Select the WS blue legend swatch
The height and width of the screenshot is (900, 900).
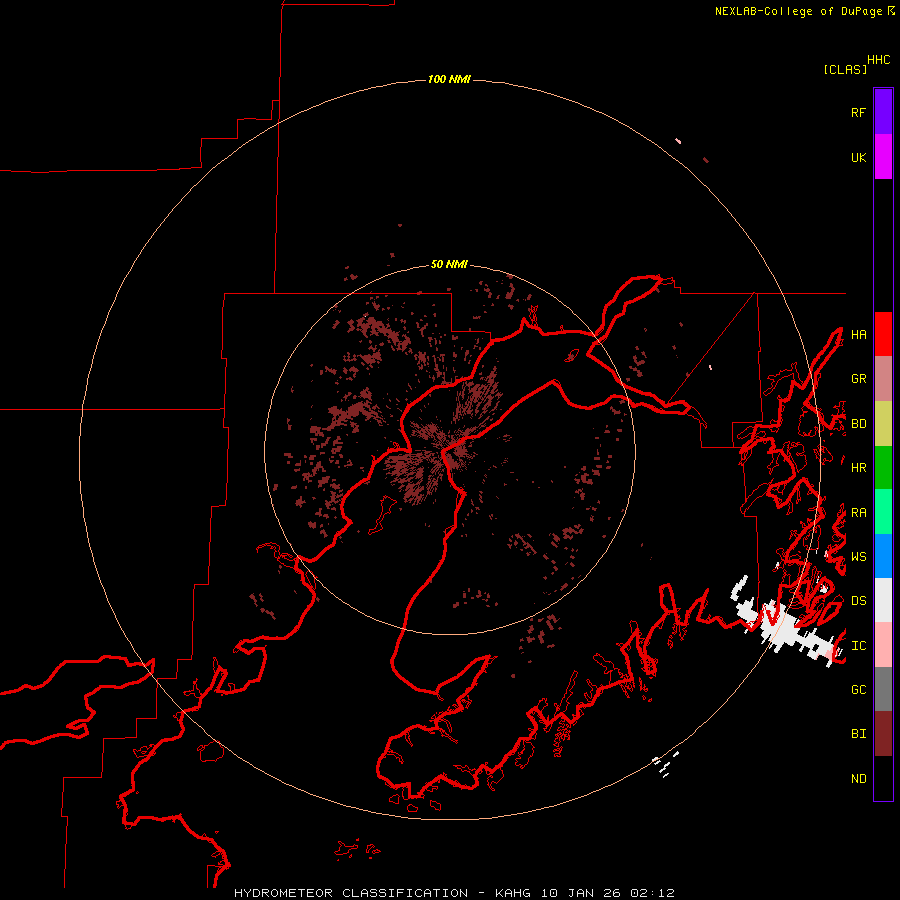tap(883, 556)
